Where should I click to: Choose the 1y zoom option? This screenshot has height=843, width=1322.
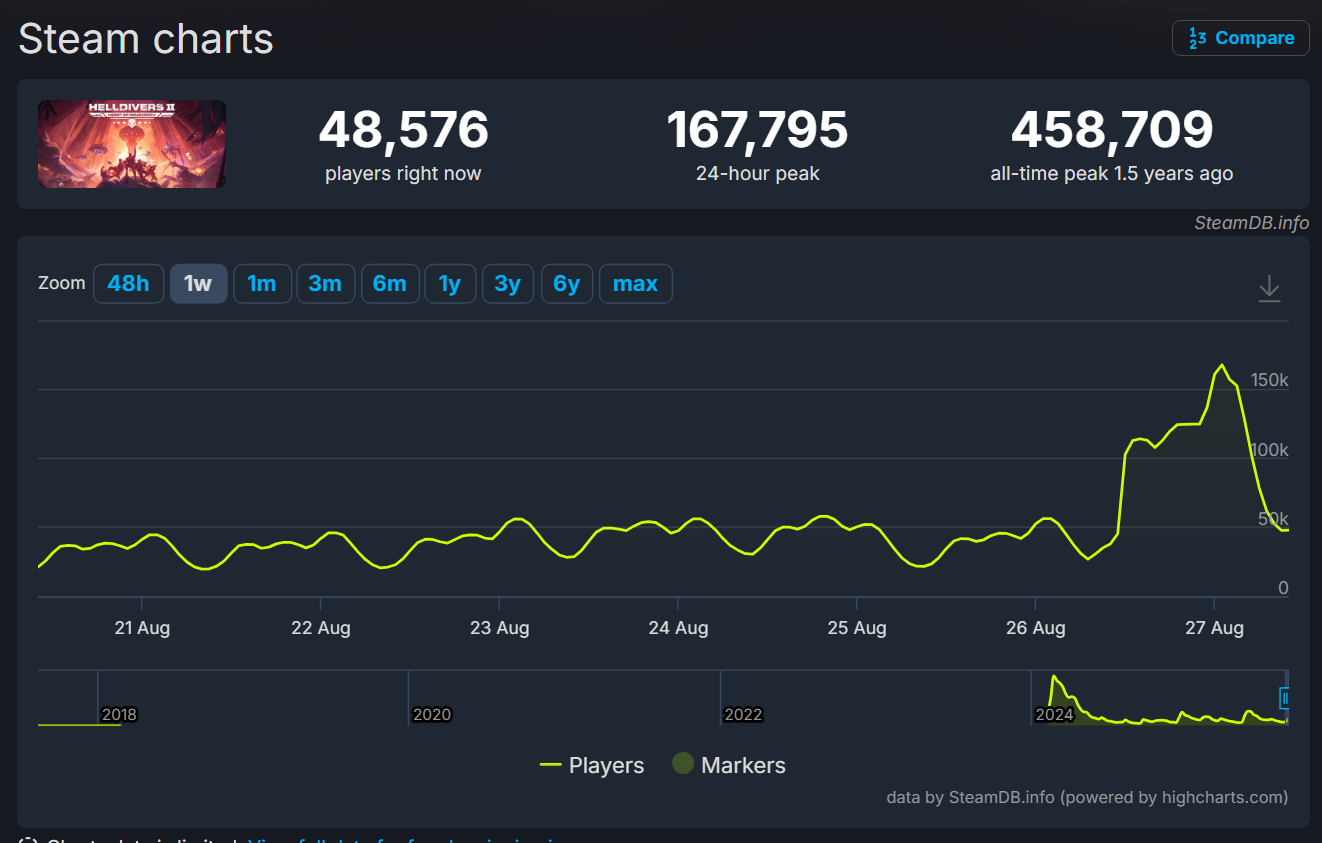coord(450,284)
